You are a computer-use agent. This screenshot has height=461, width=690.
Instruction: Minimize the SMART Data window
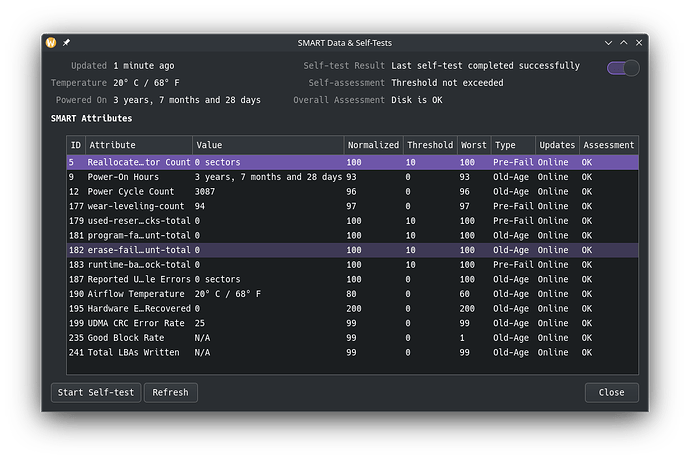pyautogui.click(x=608, y=43)
